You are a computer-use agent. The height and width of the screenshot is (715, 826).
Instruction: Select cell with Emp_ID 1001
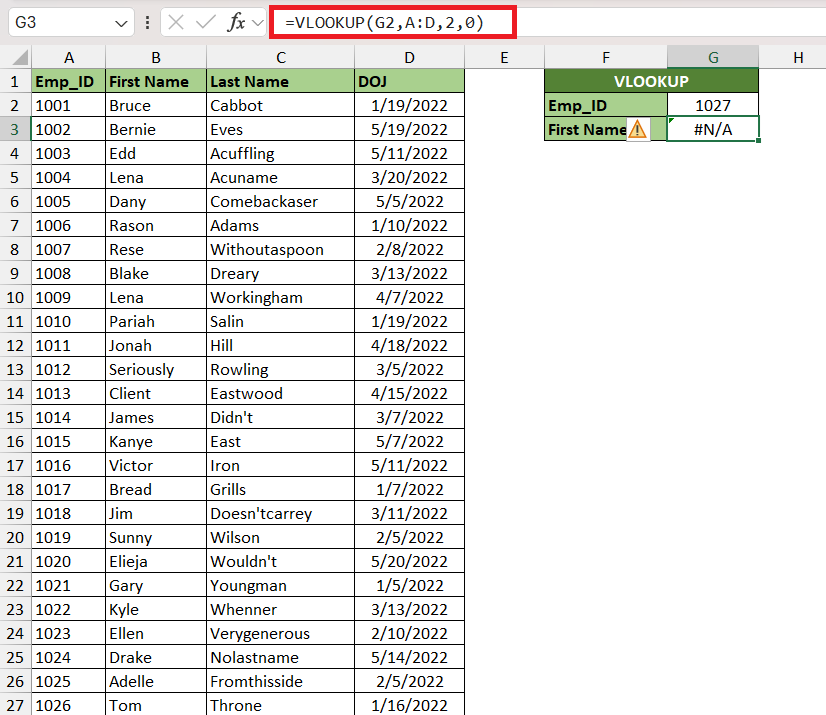click(68, 105)
